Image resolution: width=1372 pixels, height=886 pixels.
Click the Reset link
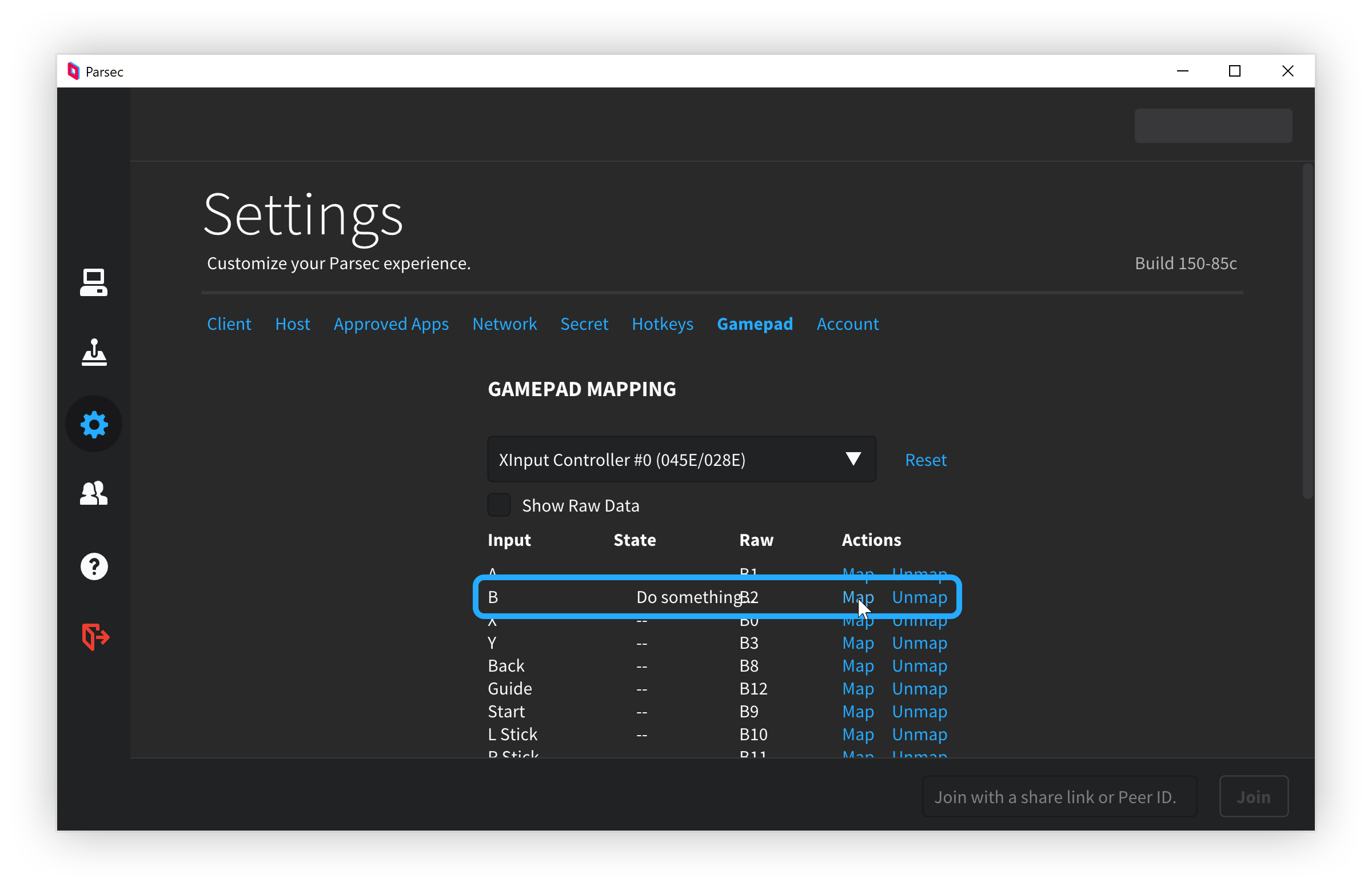925,460
